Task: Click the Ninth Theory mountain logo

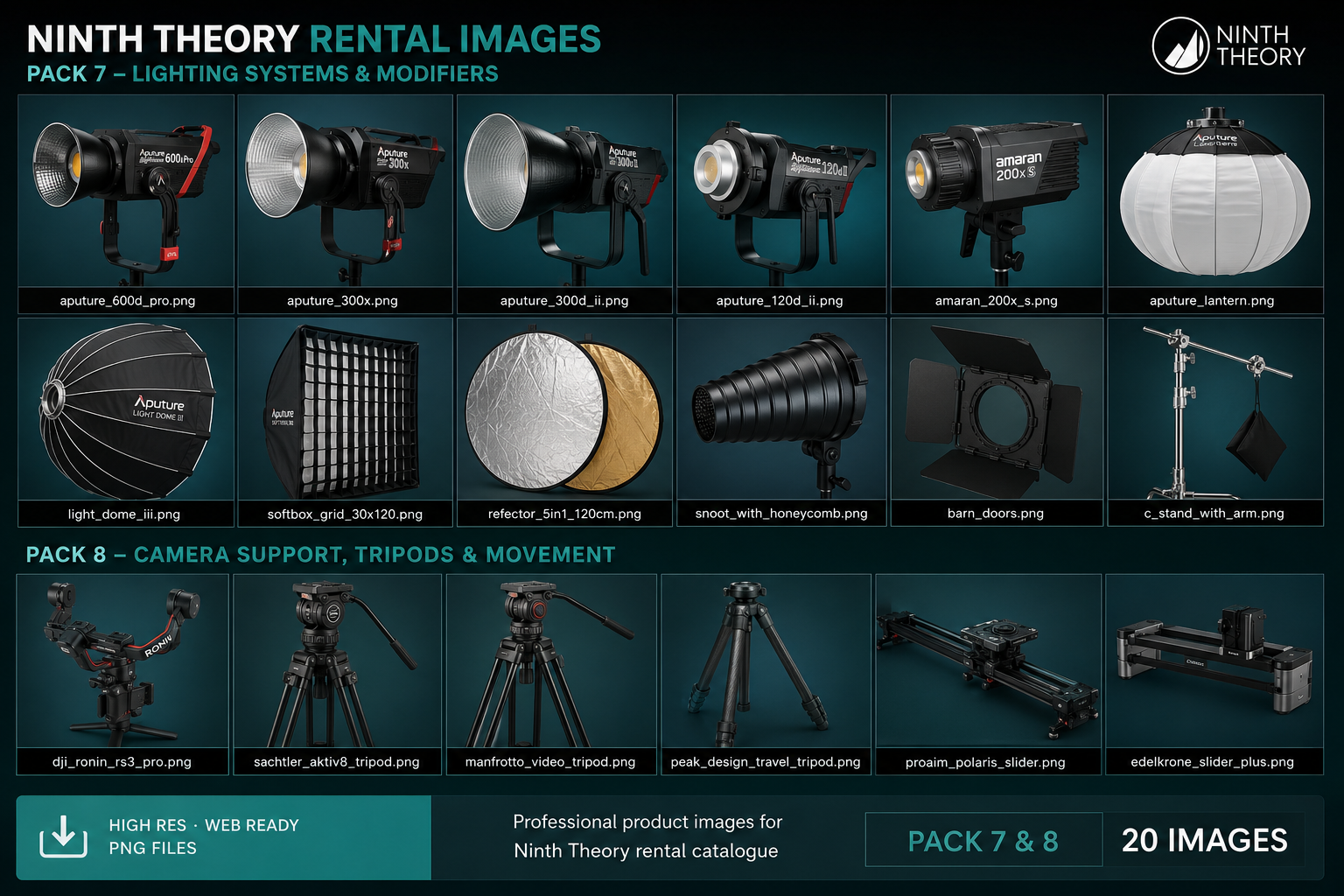Action: (1180, 45)
